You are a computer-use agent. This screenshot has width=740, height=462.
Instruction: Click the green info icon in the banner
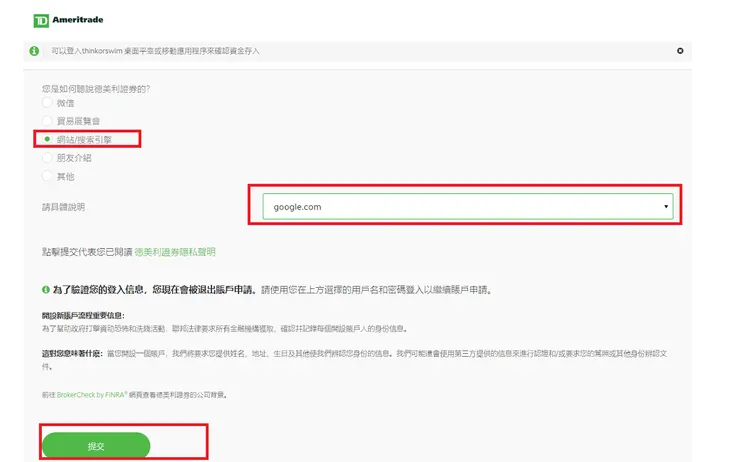34,51
